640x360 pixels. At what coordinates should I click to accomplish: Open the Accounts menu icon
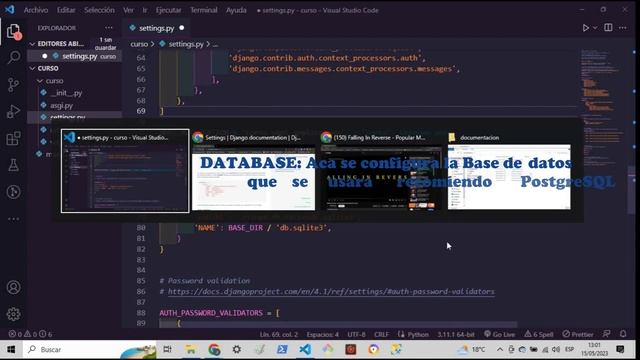[x=13, y=287]
